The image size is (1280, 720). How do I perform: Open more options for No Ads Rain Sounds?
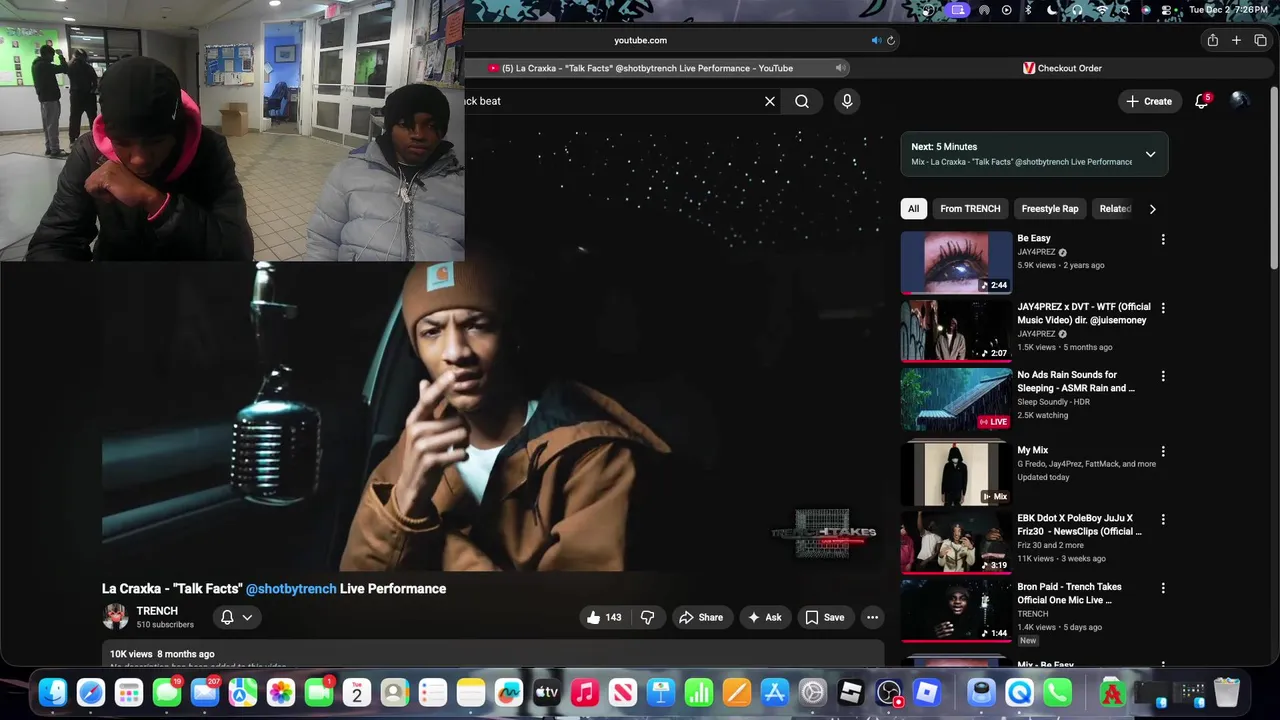click(1162, 376)
